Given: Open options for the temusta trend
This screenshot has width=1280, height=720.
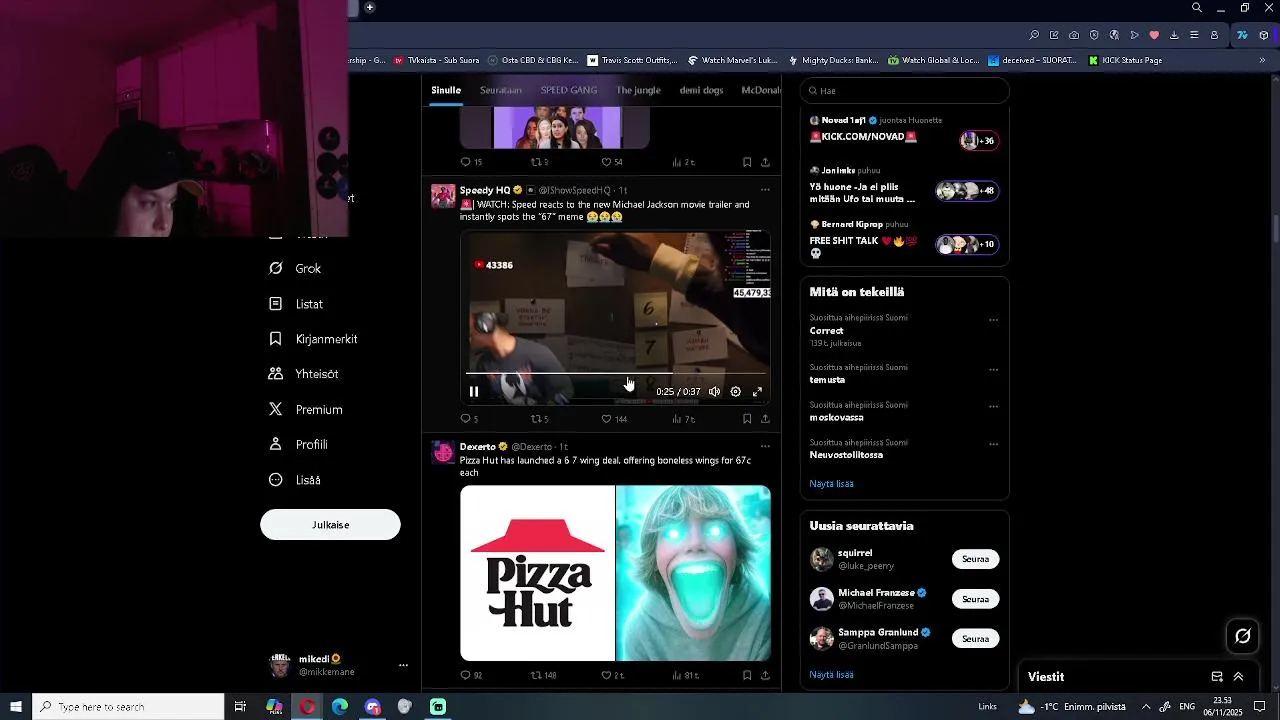Looking at the screenshot, I should [x=993, y=370].
